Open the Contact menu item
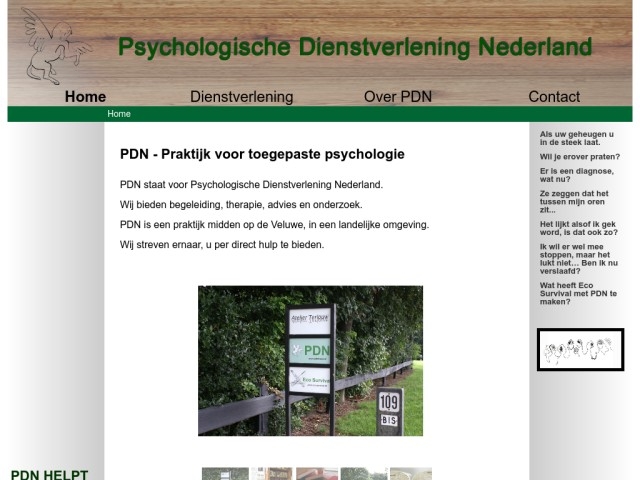Image resolution: width=640 pixels, height=480 pixels. click(553, 97)
